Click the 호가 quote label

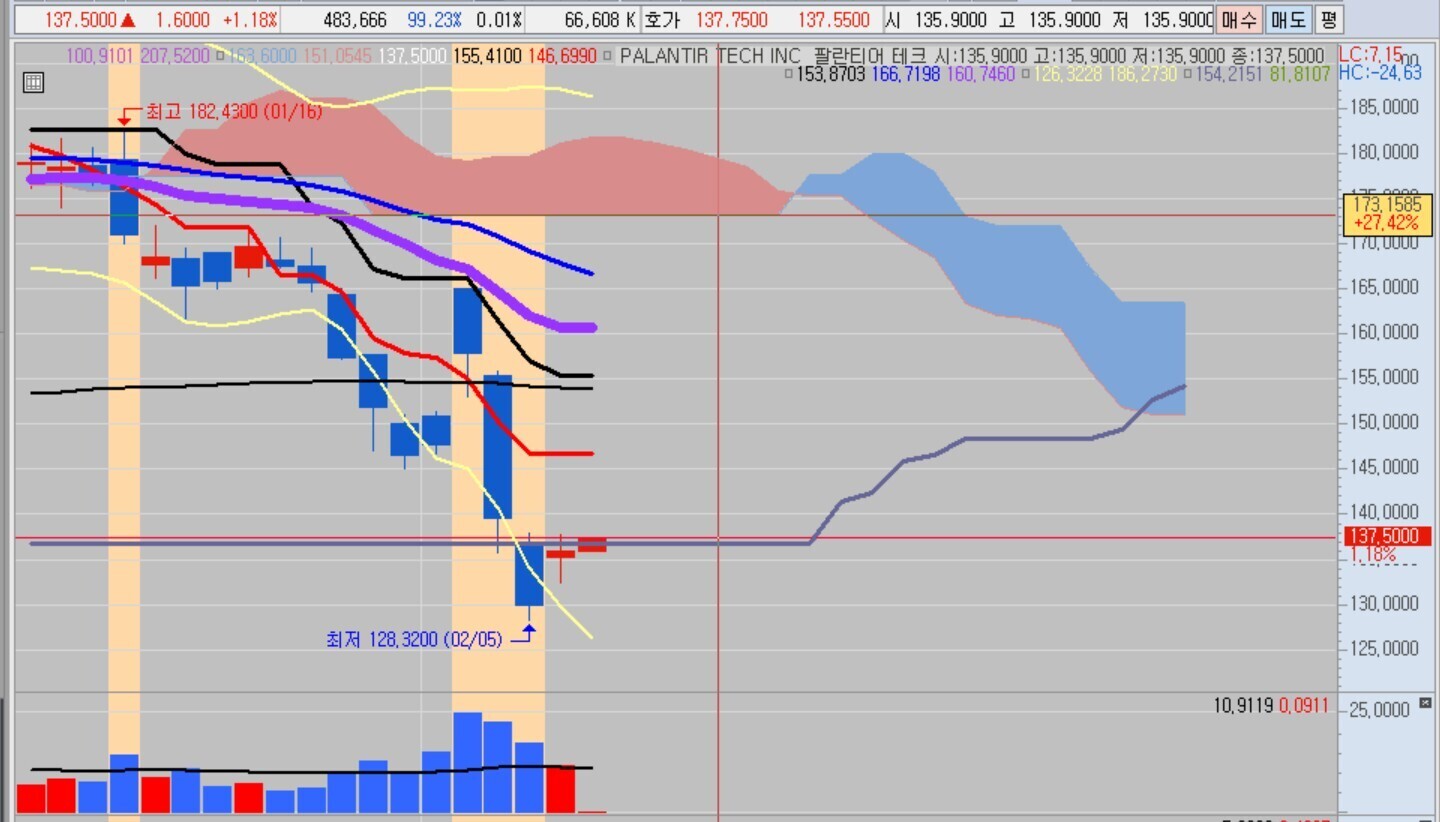(662, 20)
